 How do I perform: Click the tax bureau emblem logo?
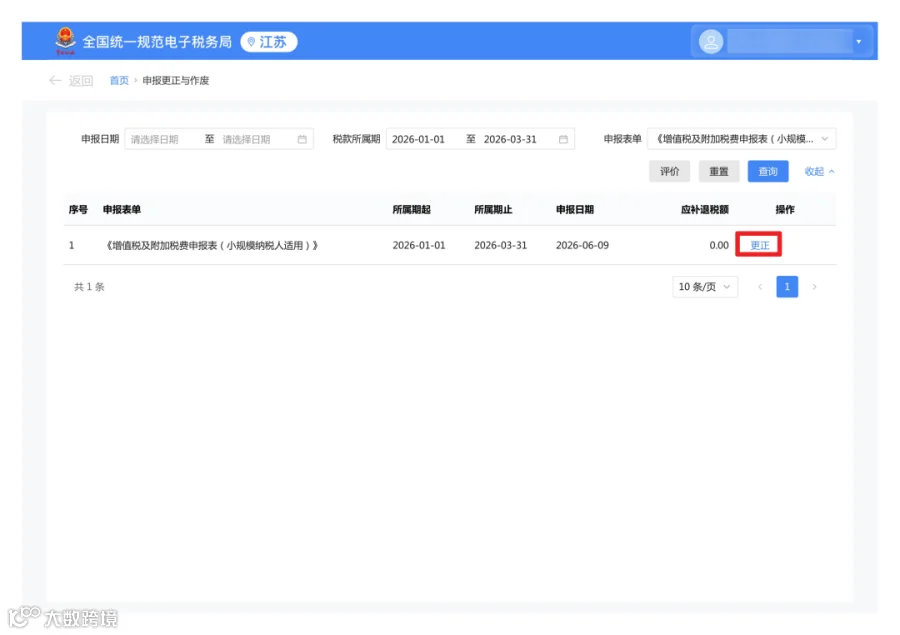65,41
